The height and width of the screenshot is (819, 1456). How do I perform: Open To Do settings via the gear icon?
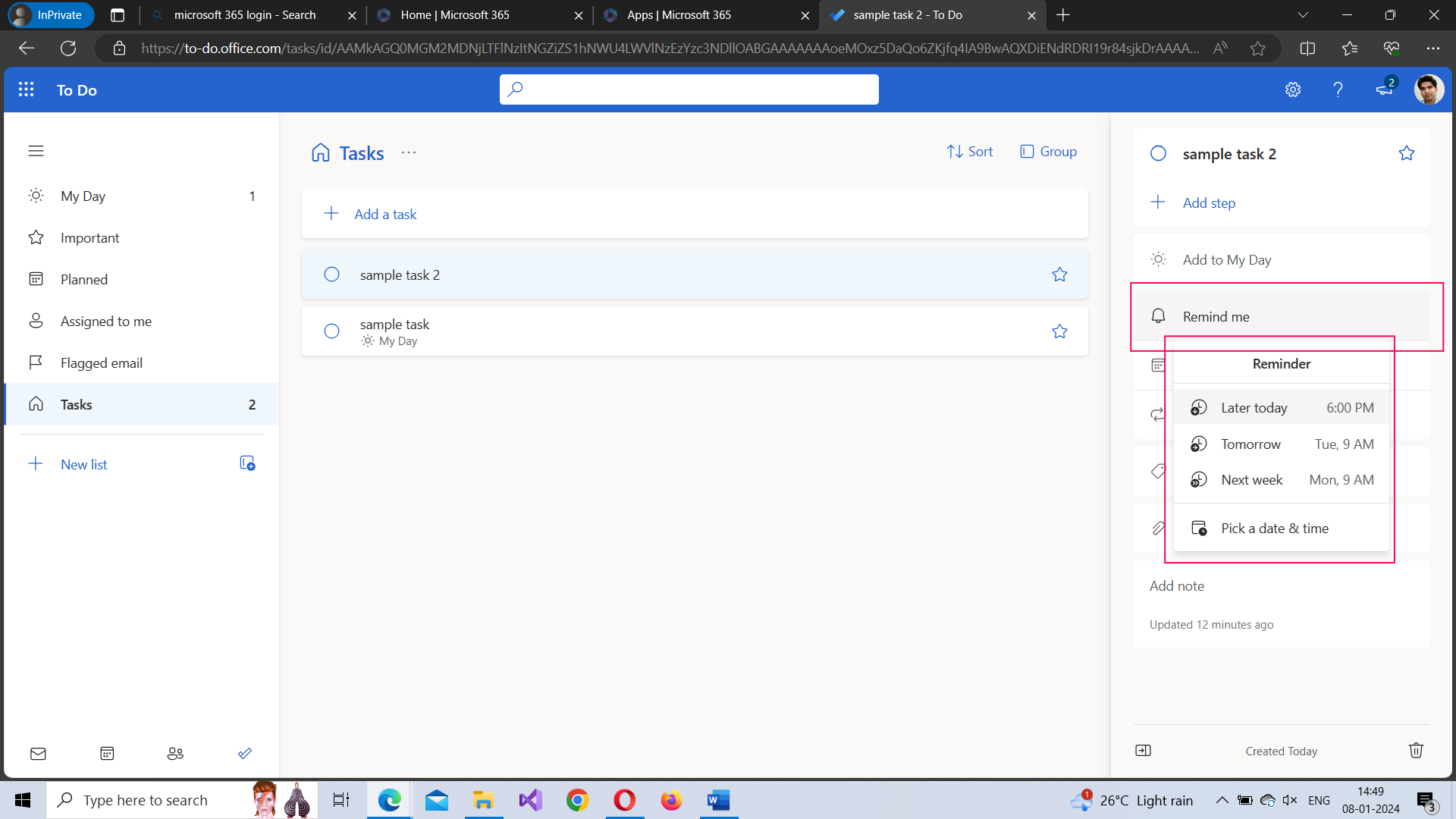click(1293, 89)
